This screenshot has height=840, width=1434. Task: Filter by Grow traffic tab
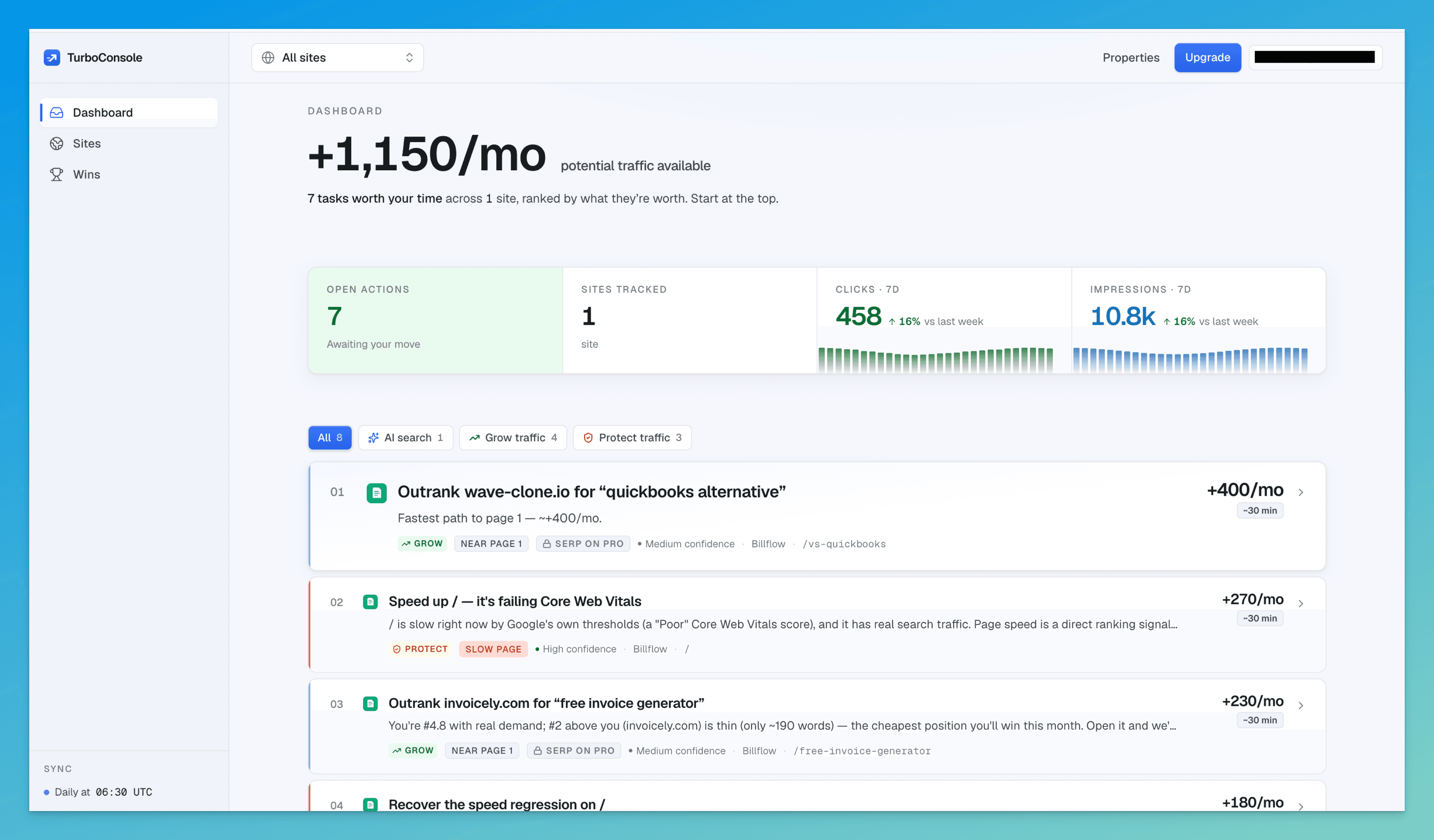(513, 437)
